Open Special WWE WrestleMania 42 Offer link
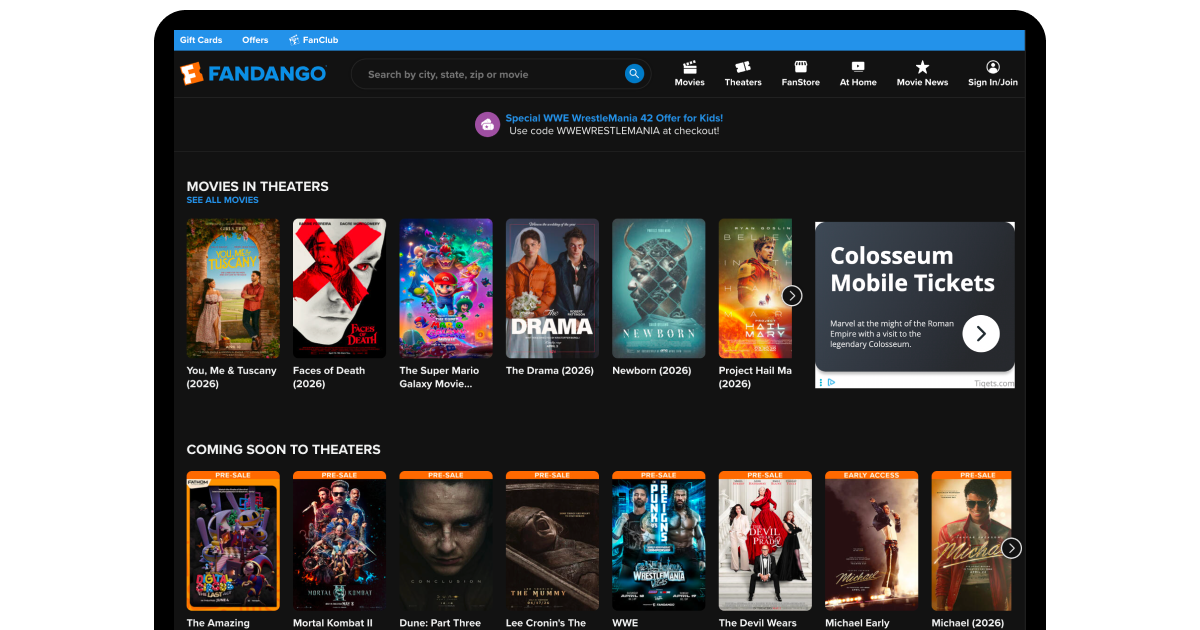 point(614,118)
